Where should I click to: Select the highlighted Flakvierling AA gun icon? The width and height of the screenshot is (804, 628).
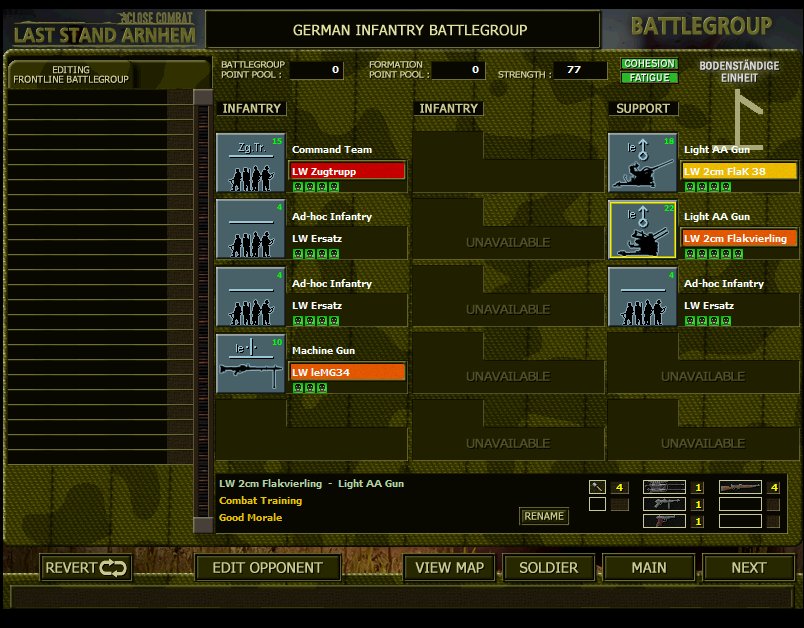[x=642, y=229]
